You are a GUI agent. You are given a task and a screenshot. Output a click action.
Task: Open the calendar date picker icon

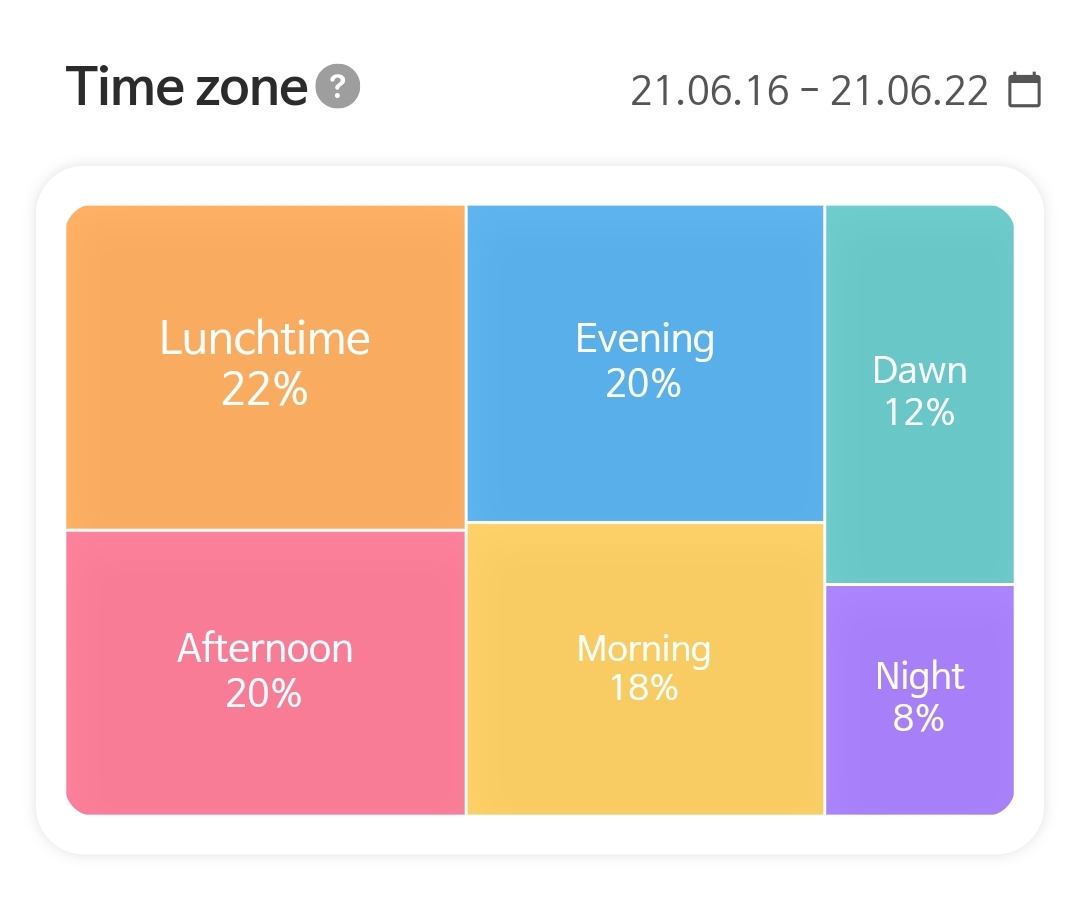[1024, 90]
